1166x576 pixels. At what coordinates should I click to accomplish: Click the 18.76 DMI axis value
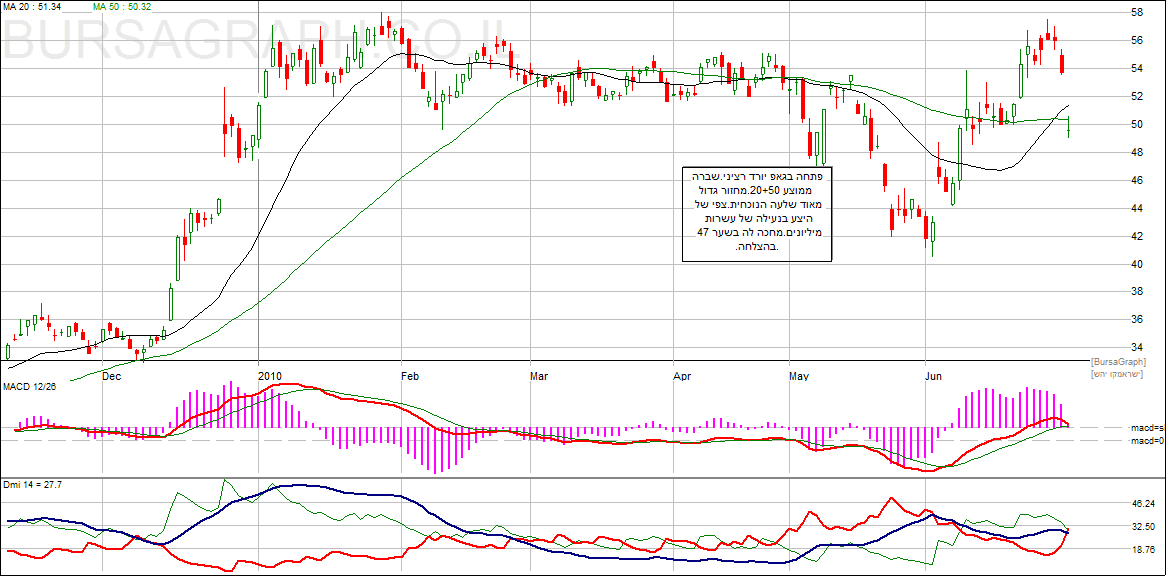point(1142,550)
